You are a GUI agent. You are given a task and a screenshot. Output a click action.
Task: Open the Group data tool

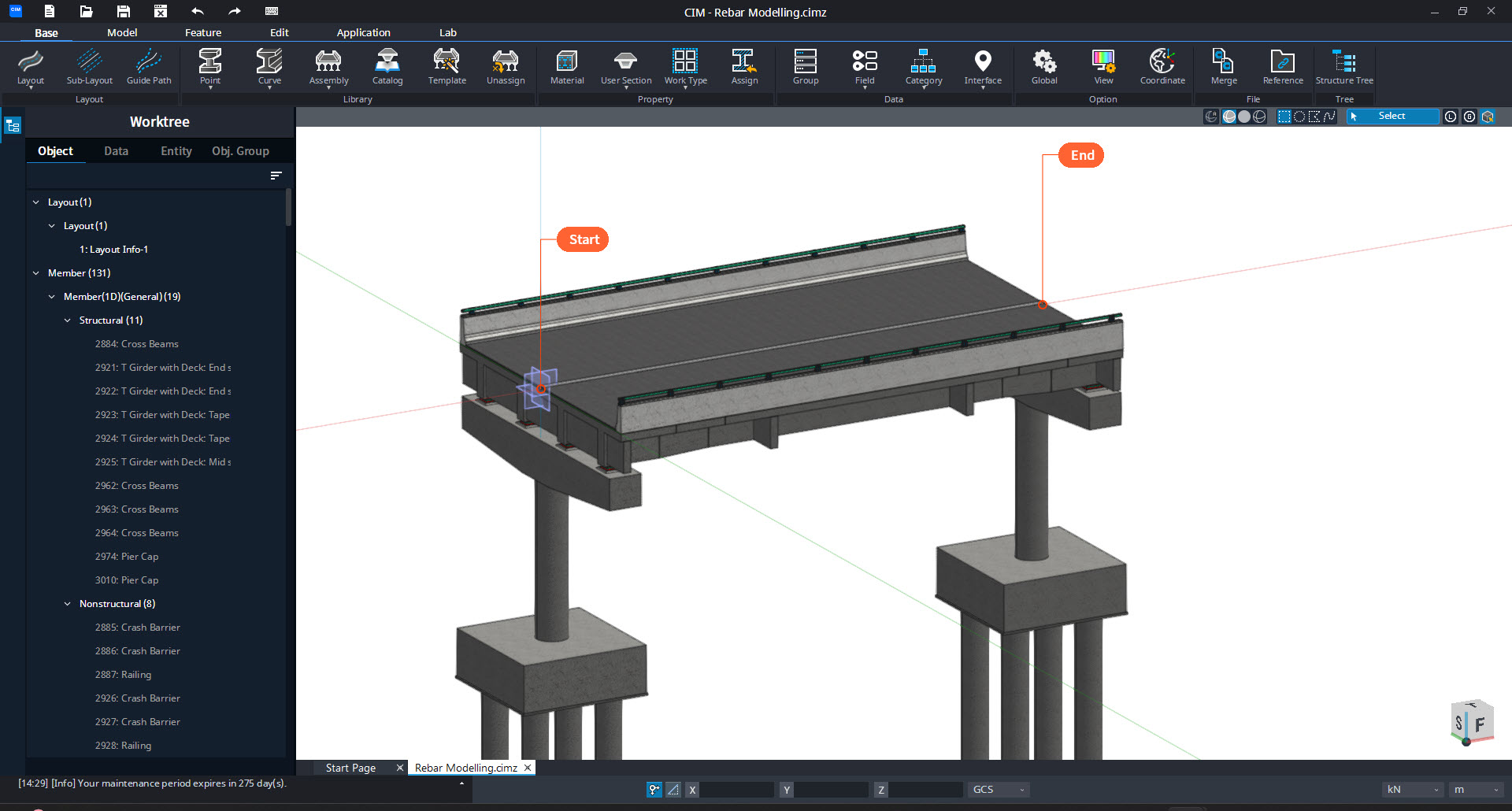(x=806, y=68)
